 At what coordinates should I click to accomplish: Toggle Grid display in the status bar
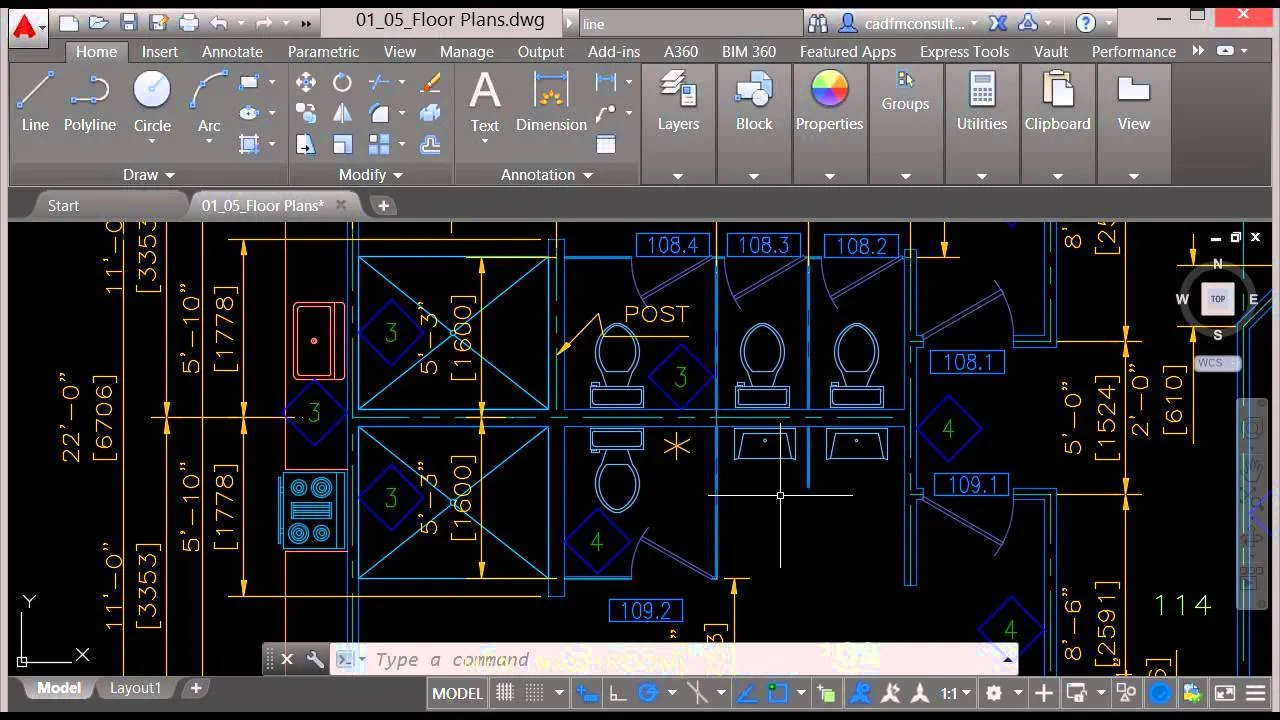pos(505,692)
